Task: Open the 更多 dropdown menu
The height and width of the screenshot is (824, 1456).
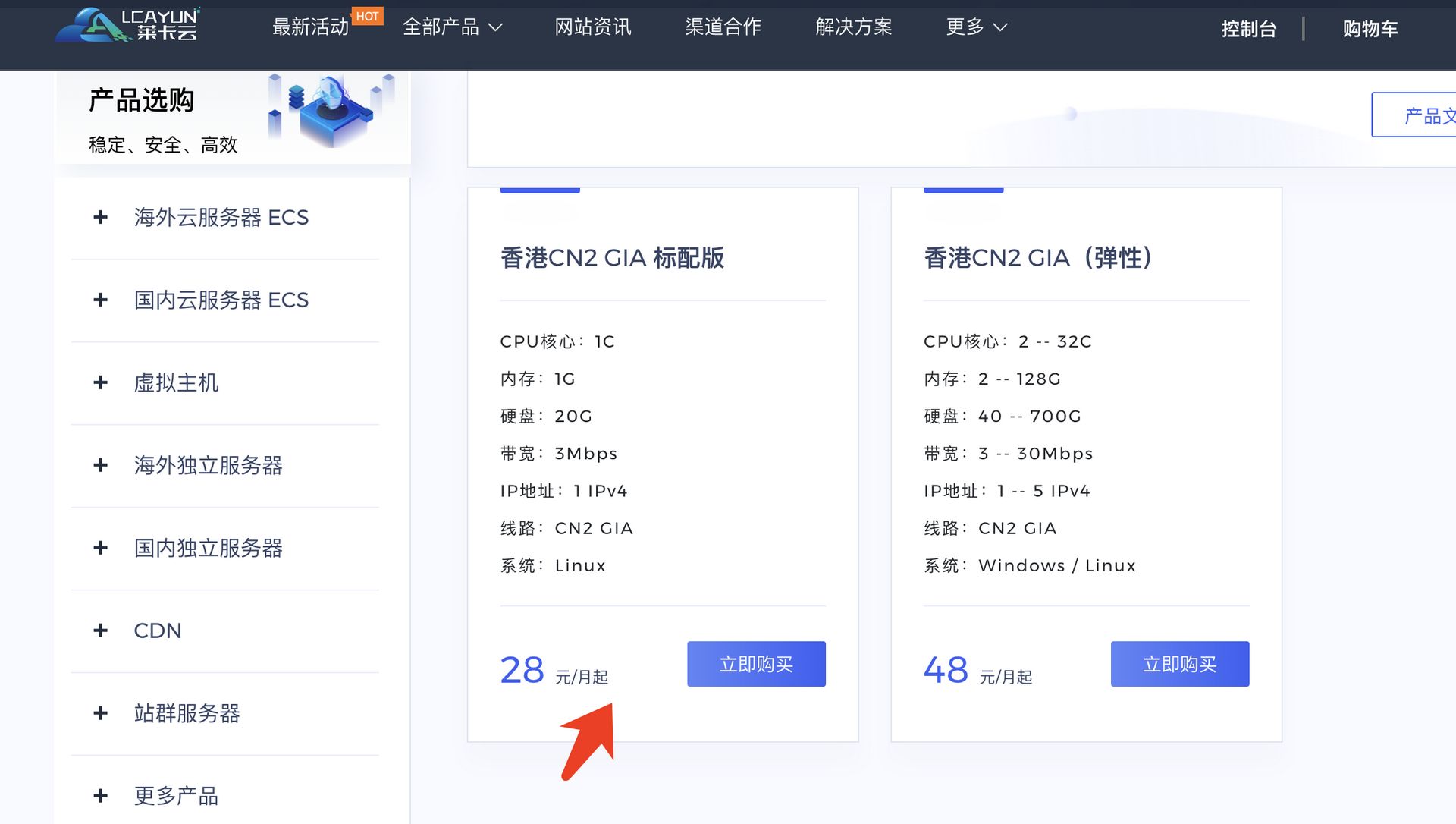Action: coord(976,27)
